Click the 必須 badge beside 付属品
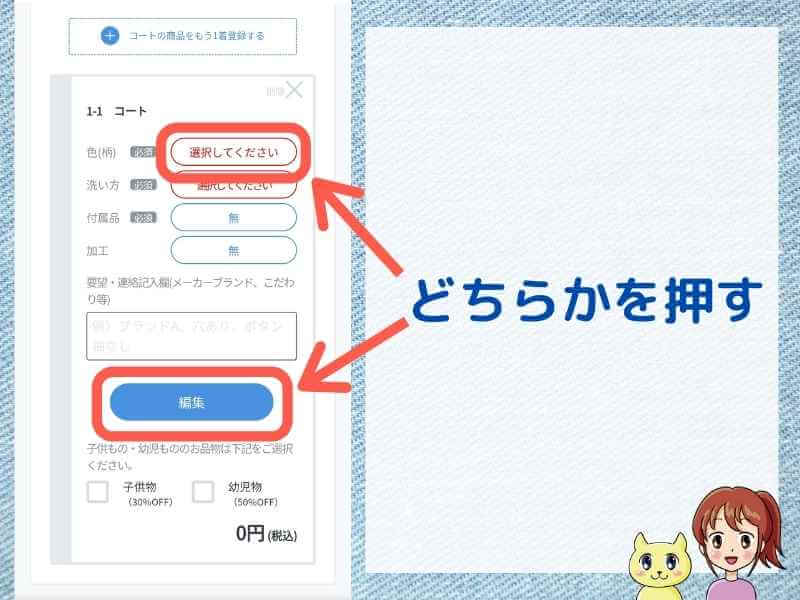 pos(143,218)
